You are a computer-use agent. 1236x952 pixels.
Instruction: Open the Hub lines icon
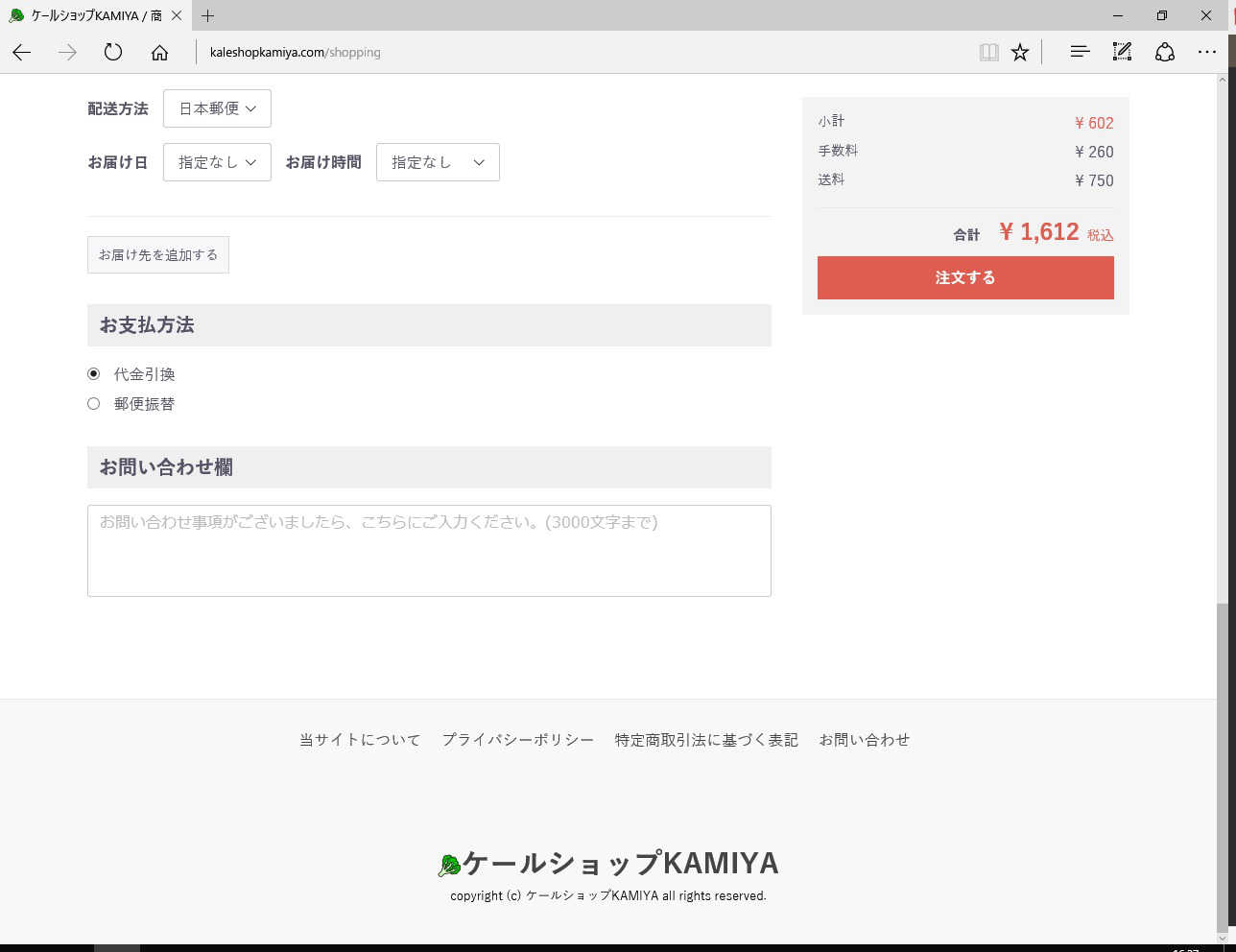click(1080, 53)
